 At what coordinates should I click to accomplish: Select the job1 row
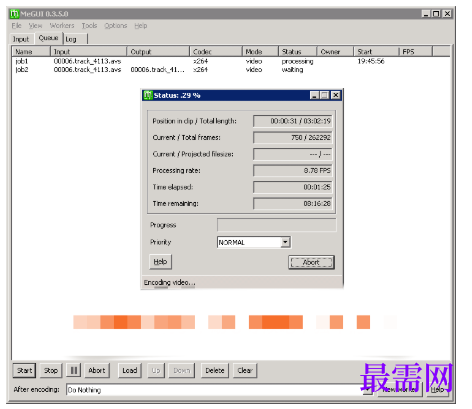tap(231, 61)
